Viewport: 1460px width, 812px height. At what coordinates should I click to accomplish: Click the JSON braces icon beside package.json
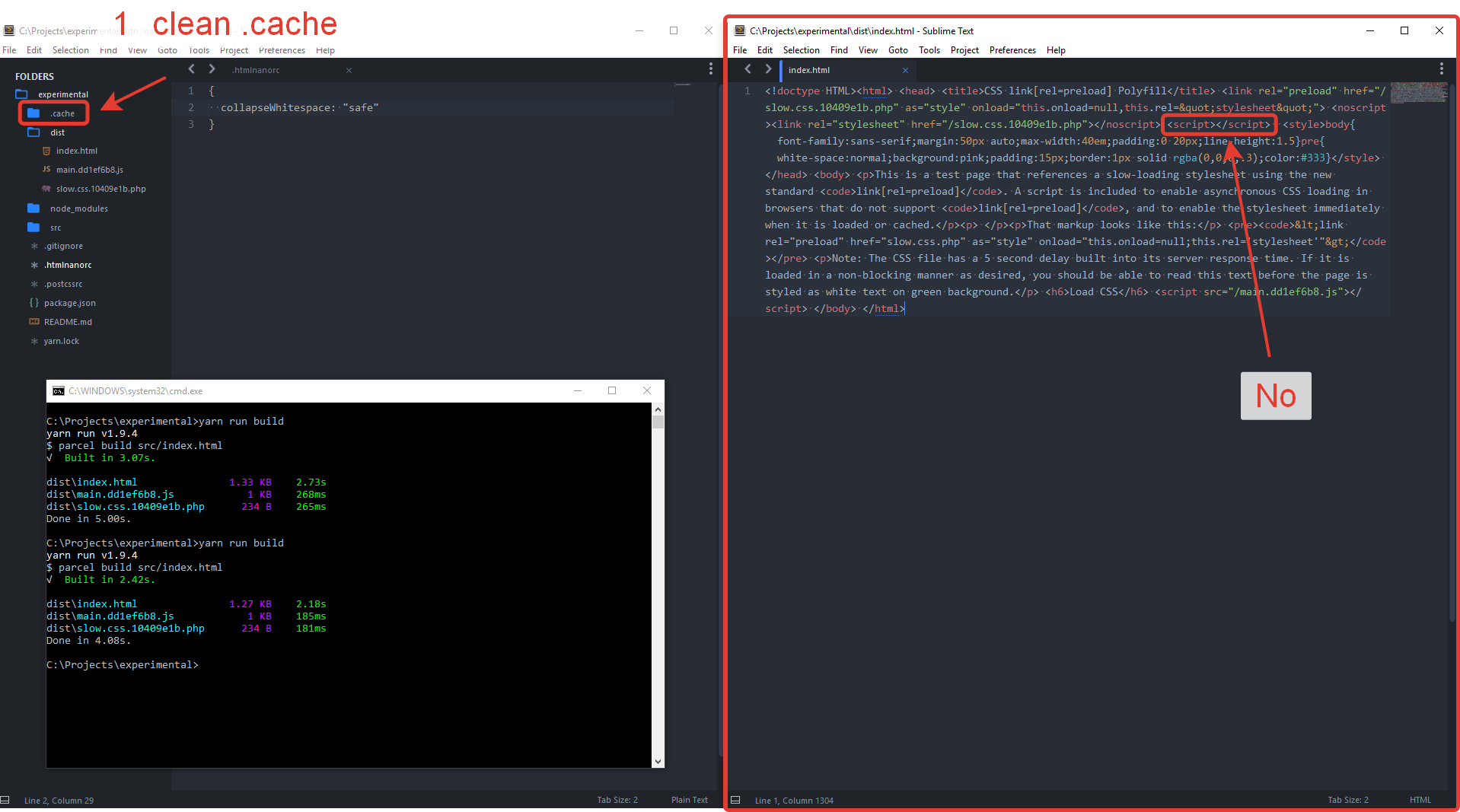33,303
